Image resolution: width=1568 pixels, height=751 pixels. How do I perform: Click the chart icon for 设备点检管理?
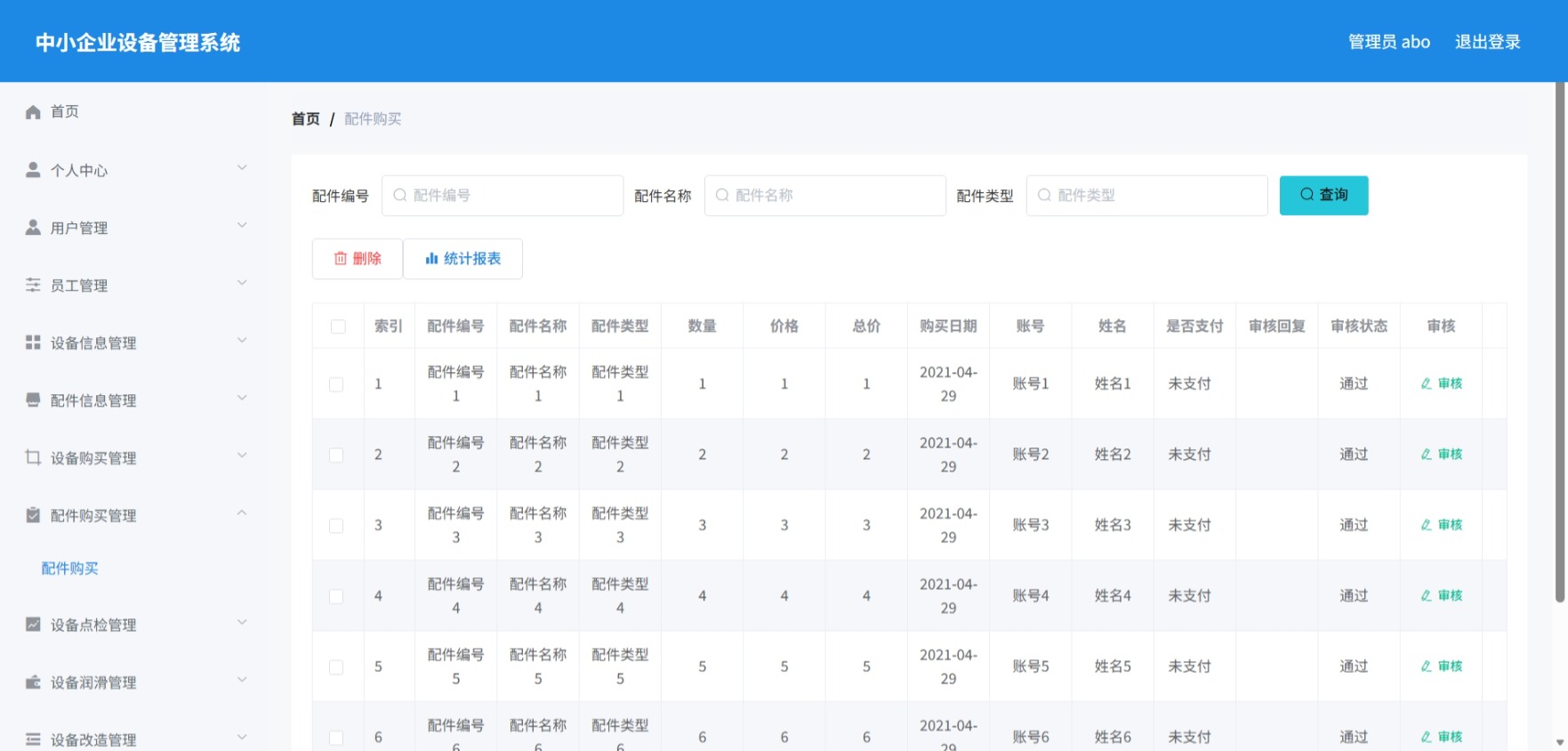click(x=33, y=625)
